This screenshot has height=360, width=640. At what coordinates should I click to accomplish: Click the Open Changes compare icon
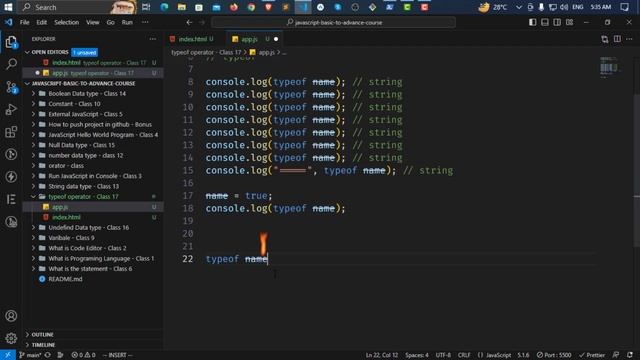point(604,39)
